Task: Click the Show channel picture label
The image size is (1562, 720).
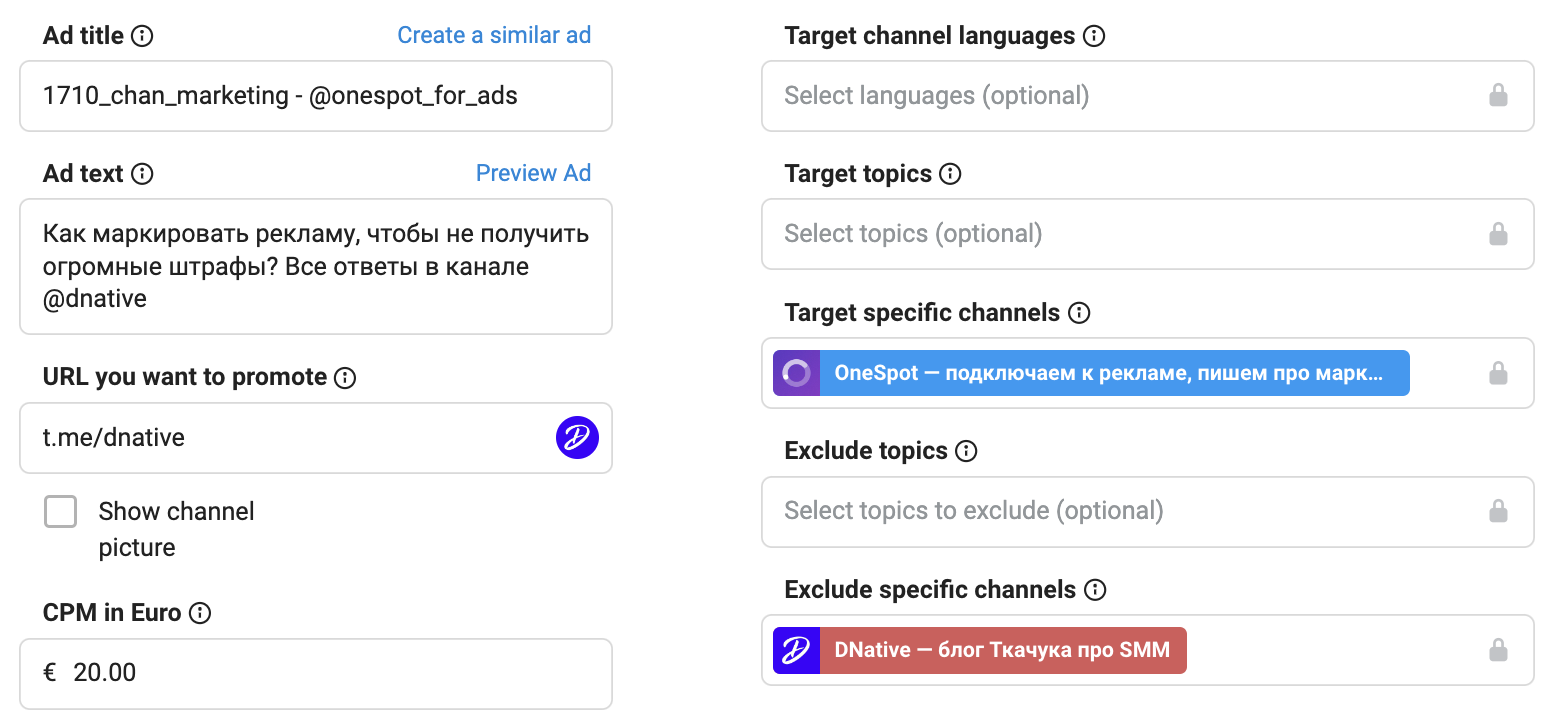Action: (x=177, y=530)
